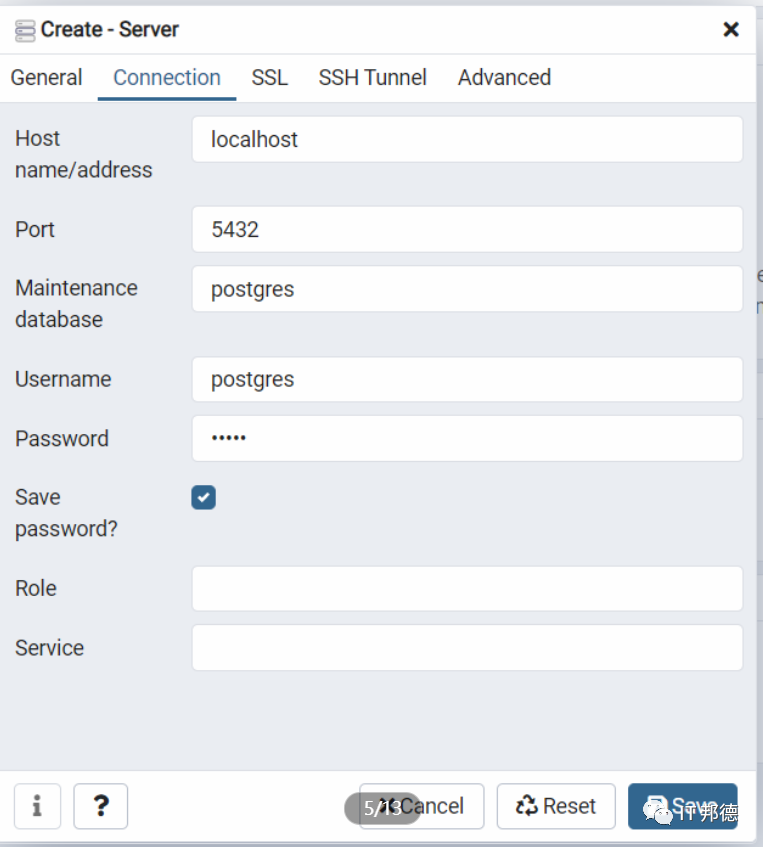Focus the Host name/address field

click(467, 139)
